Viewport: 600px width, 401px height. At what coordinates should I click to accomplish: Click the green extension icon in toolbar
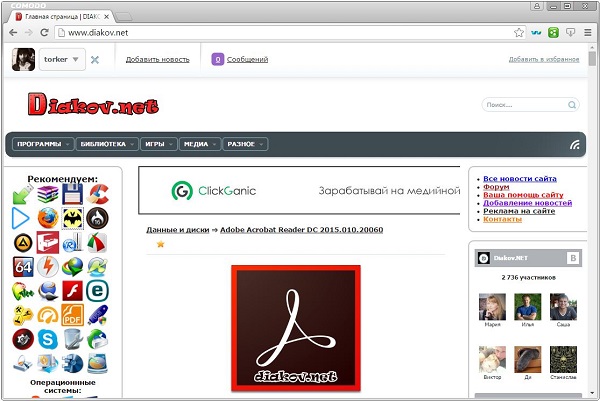553,33
